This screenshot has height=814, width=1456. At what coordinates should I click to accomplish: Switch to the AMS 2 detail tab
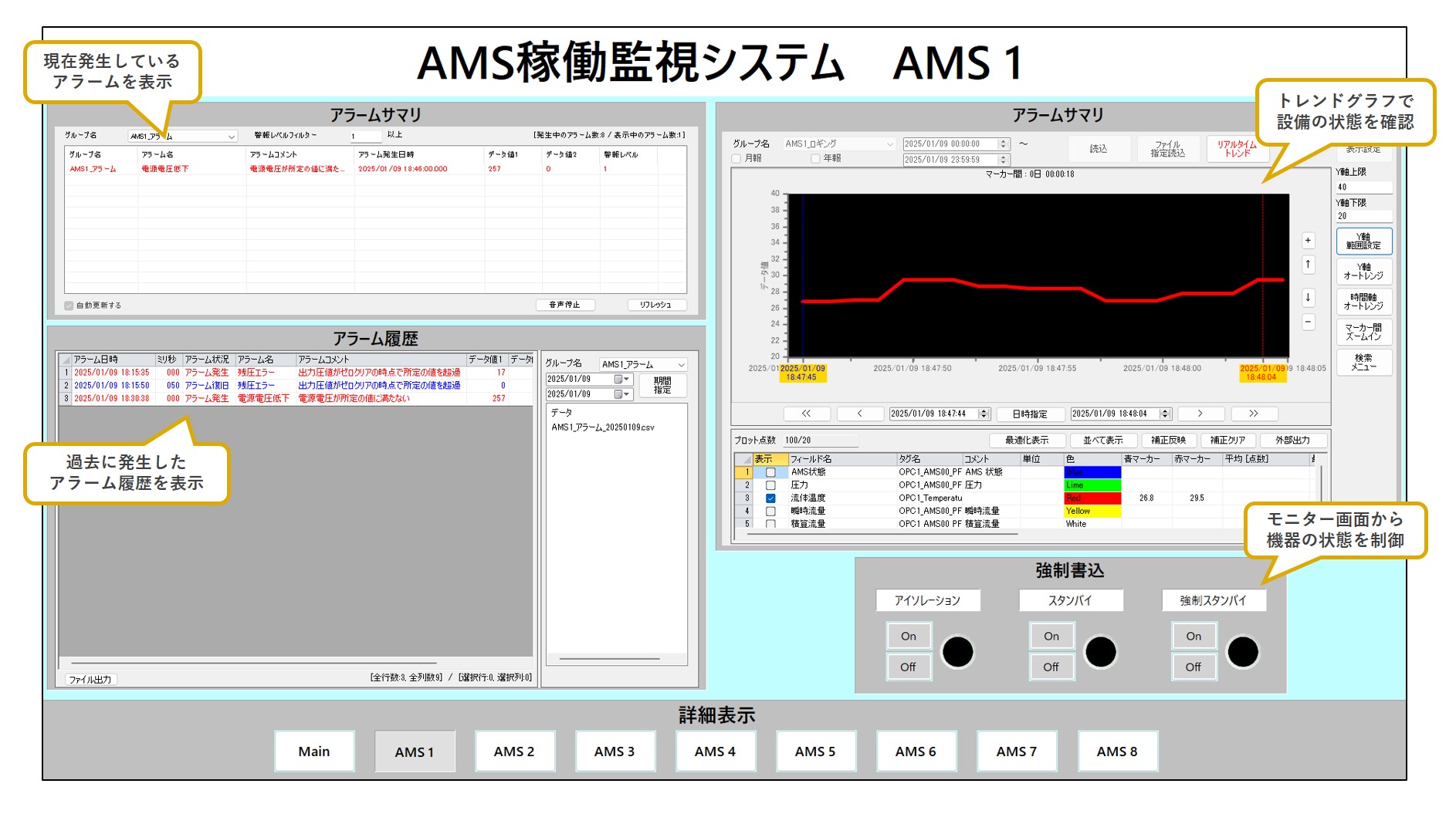514,752
